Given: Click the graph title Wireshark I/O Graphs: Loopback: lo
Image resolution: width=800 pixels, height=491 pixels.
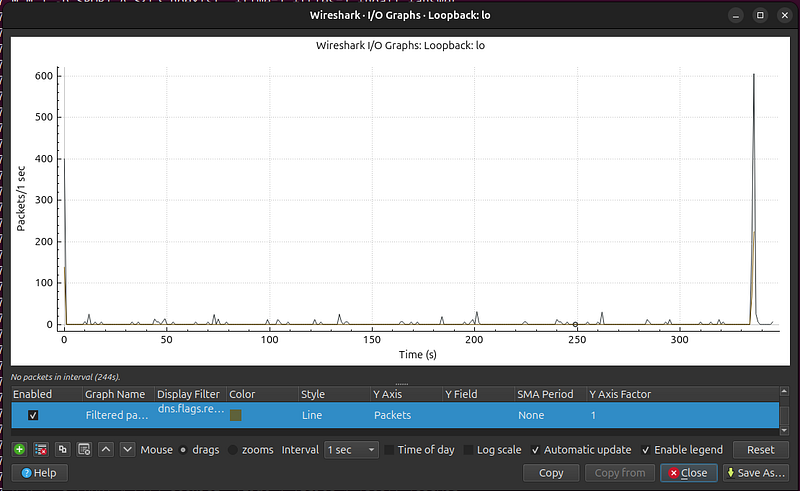Looking at the screenshot, I should pos(400,45).
